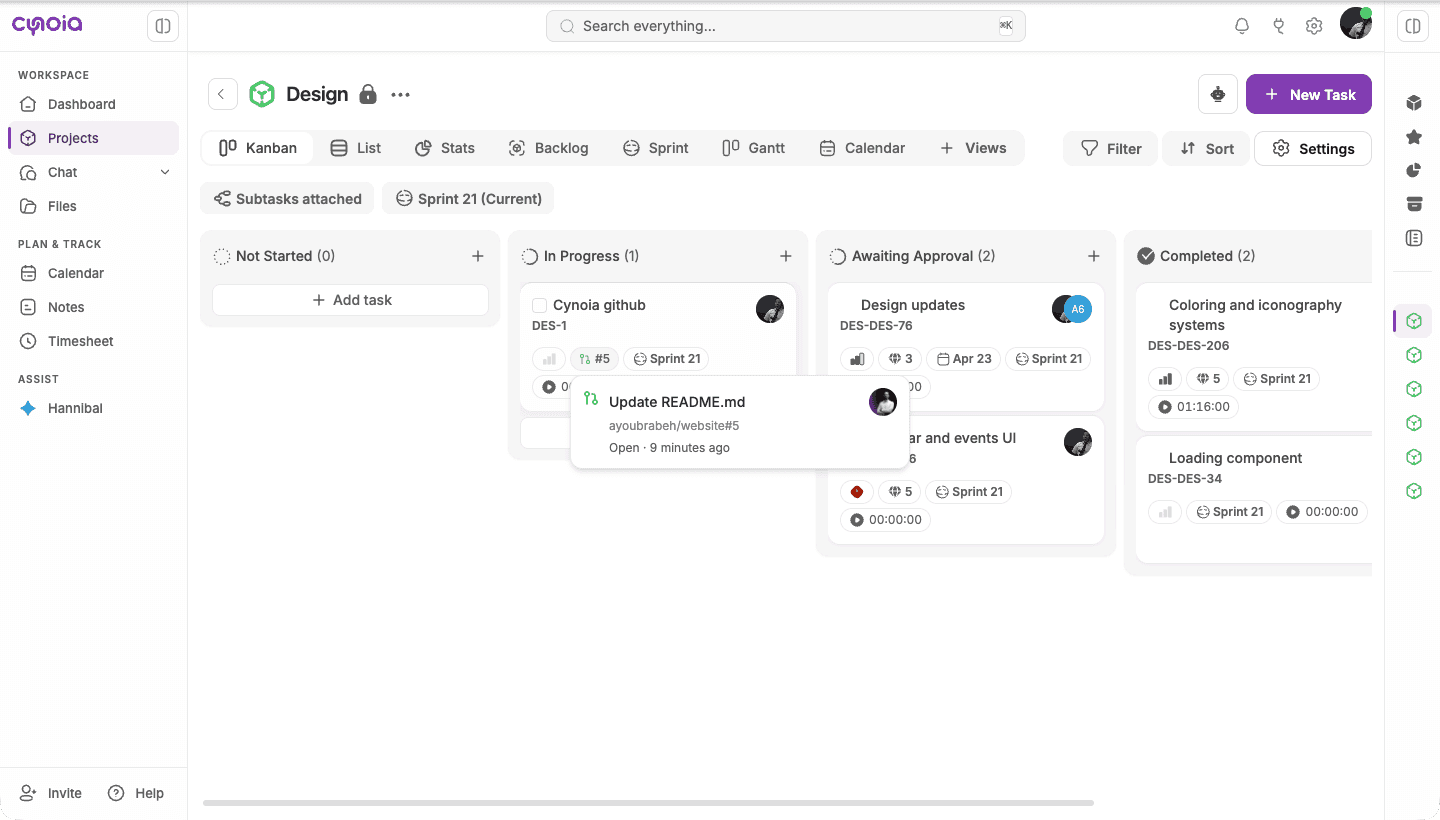Open the Backlog tab
The image size is (1440, 820).
(x=548, y=148)
